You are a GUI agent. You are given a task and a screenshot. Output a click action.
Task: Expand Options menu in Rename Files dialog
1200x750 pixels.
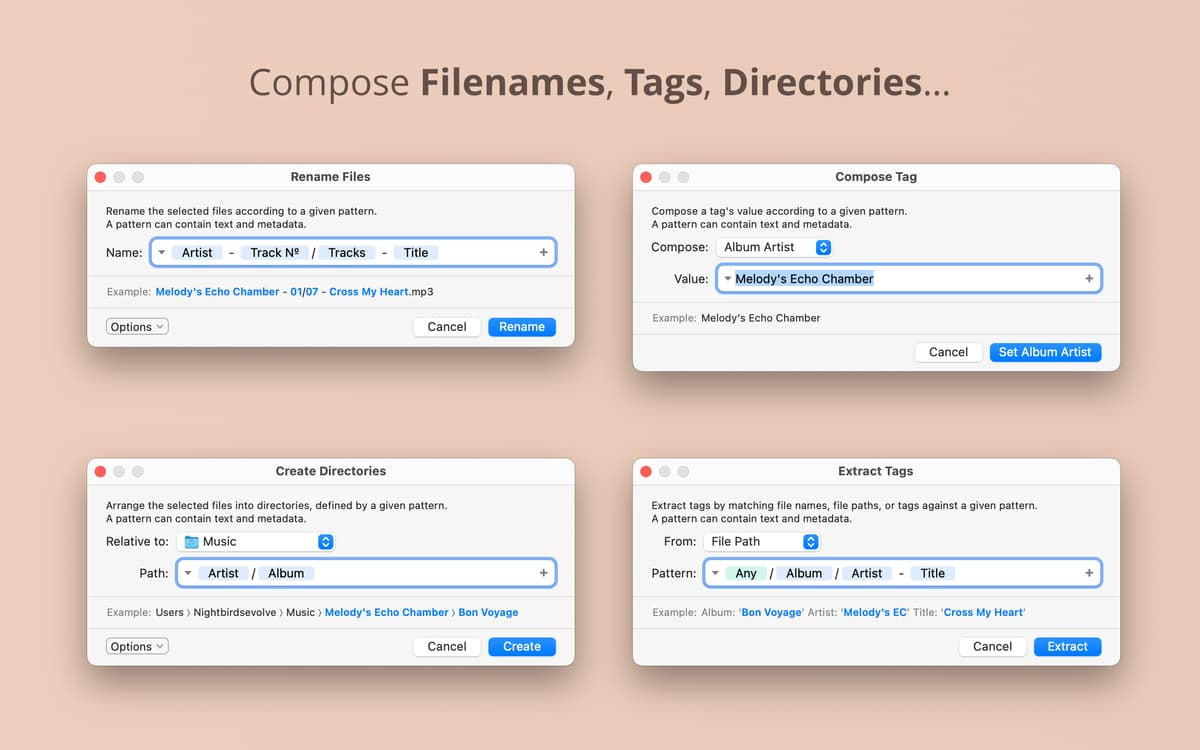tap(137, 327)
